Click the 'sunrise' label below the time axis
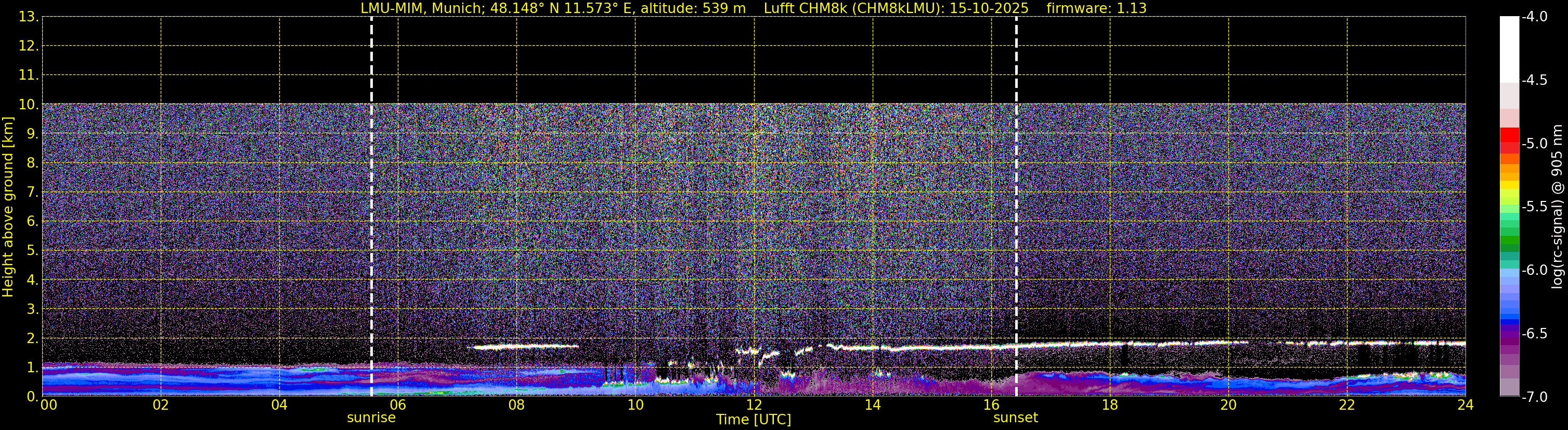The width and height of the screenshot is (1568, 430). (x=371, y=418)
